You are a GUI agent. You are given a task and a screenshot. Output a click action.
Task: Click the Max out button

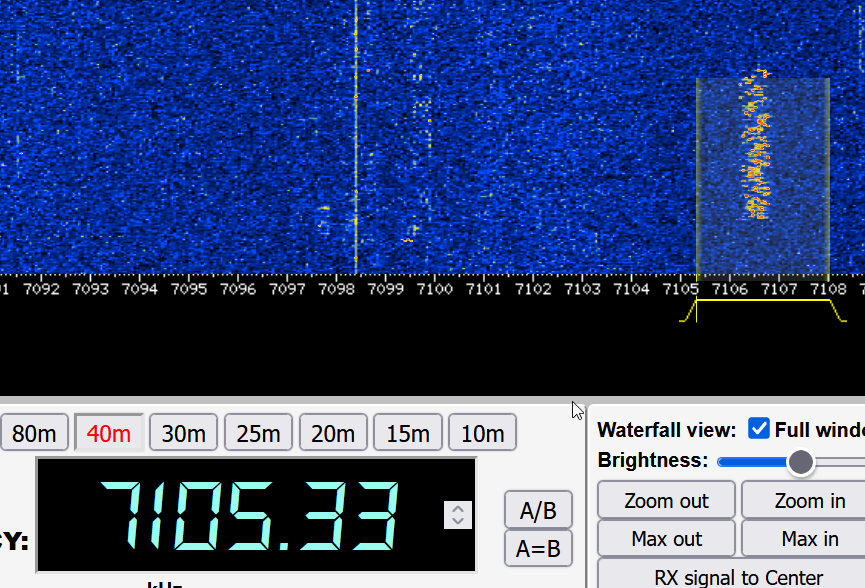coord(666,539)
